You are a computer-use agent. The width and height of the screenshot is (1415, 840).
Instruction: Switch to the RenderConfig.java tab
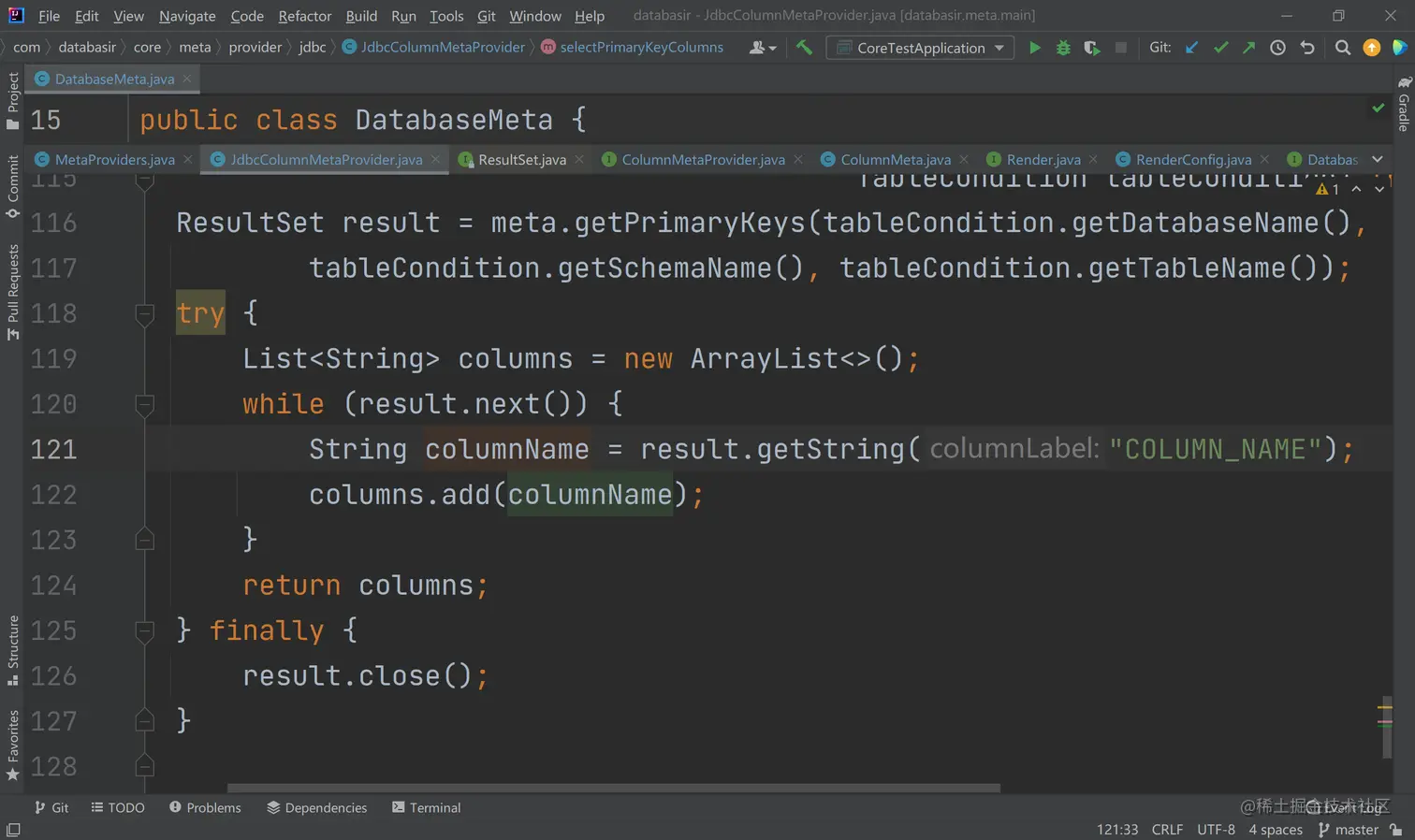(x=1193, y=159)
